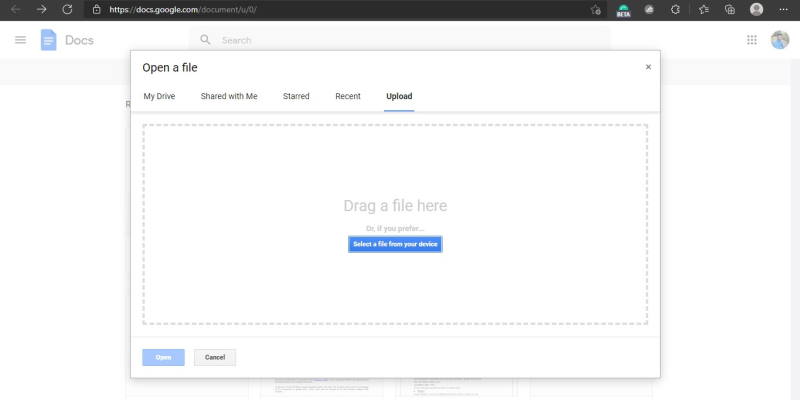Click the blue Open button
This screenshot has height=400, width=800.
[x=163, y=357]
